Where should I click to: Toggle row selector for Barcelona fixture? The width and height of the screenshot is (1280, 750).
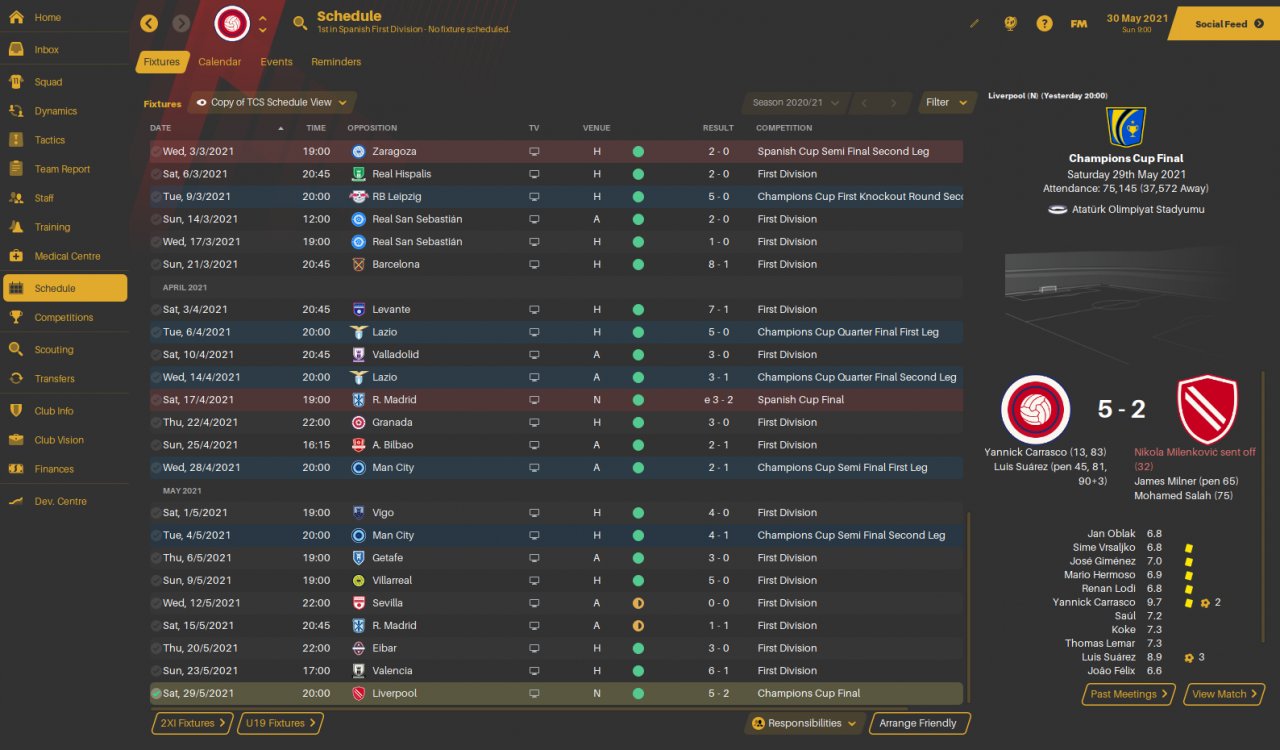coord(156,264)
